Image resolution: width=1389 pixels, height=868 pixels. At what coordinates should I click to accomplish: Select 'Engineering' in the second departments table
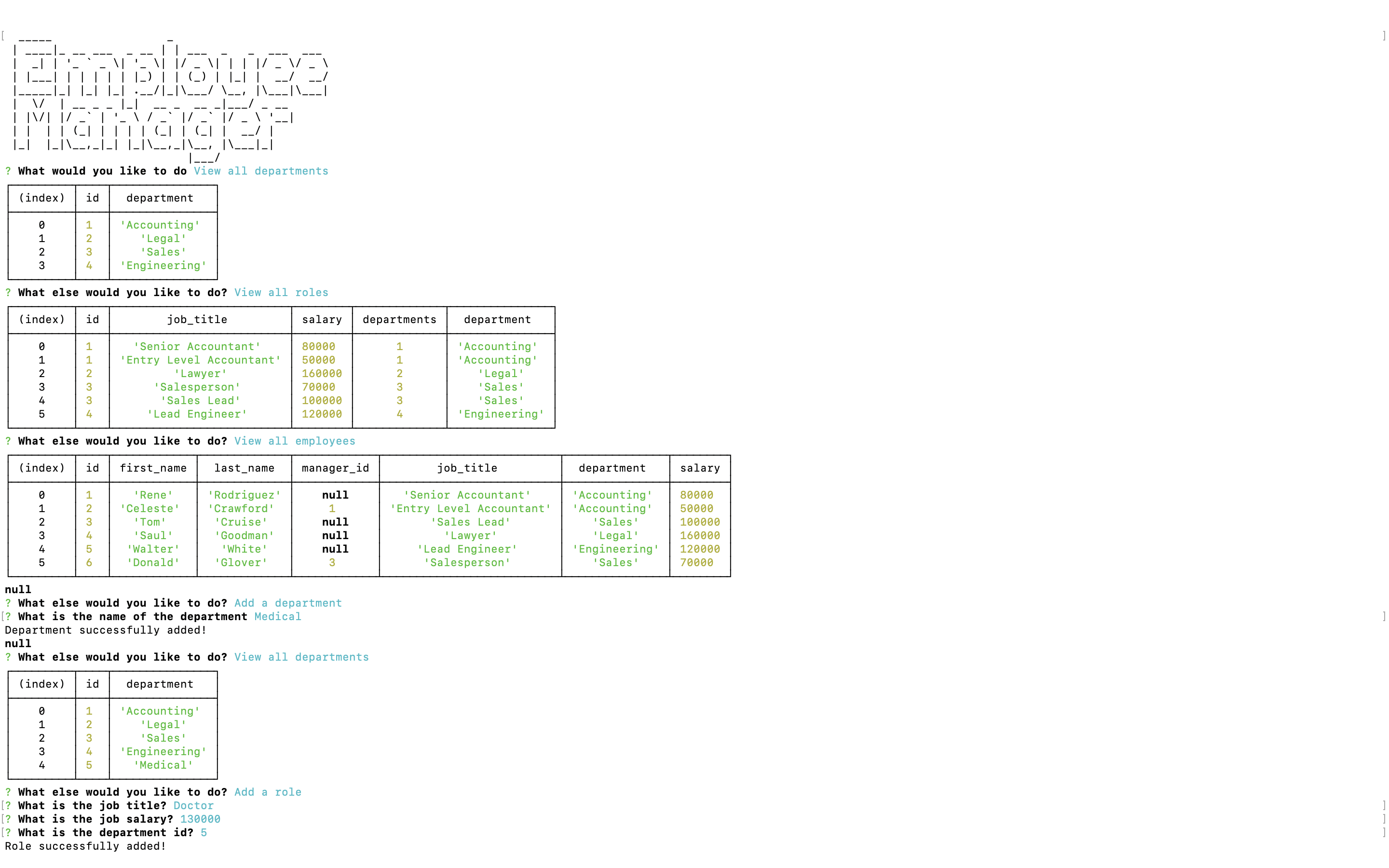tap(163, 751)
